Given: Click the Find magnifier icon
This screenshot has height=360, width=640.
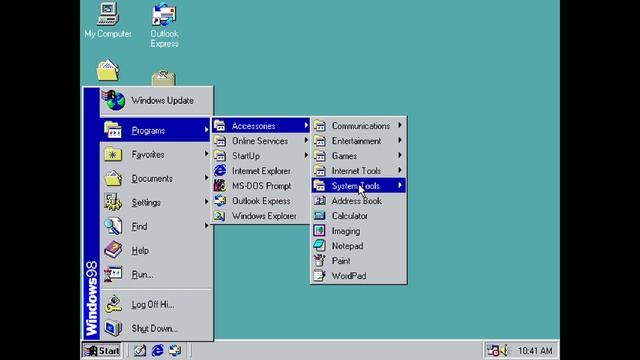Looking at the screenshot, I should click(113, 226).
